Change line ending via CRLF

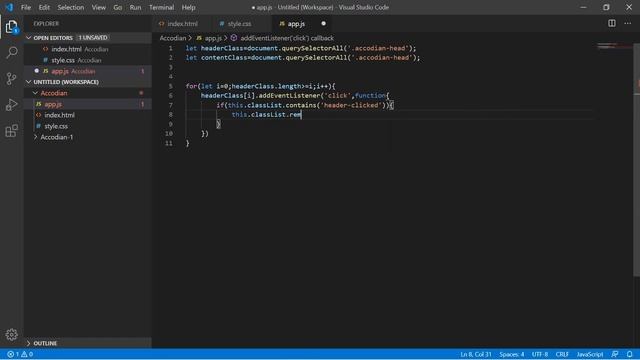562,354
